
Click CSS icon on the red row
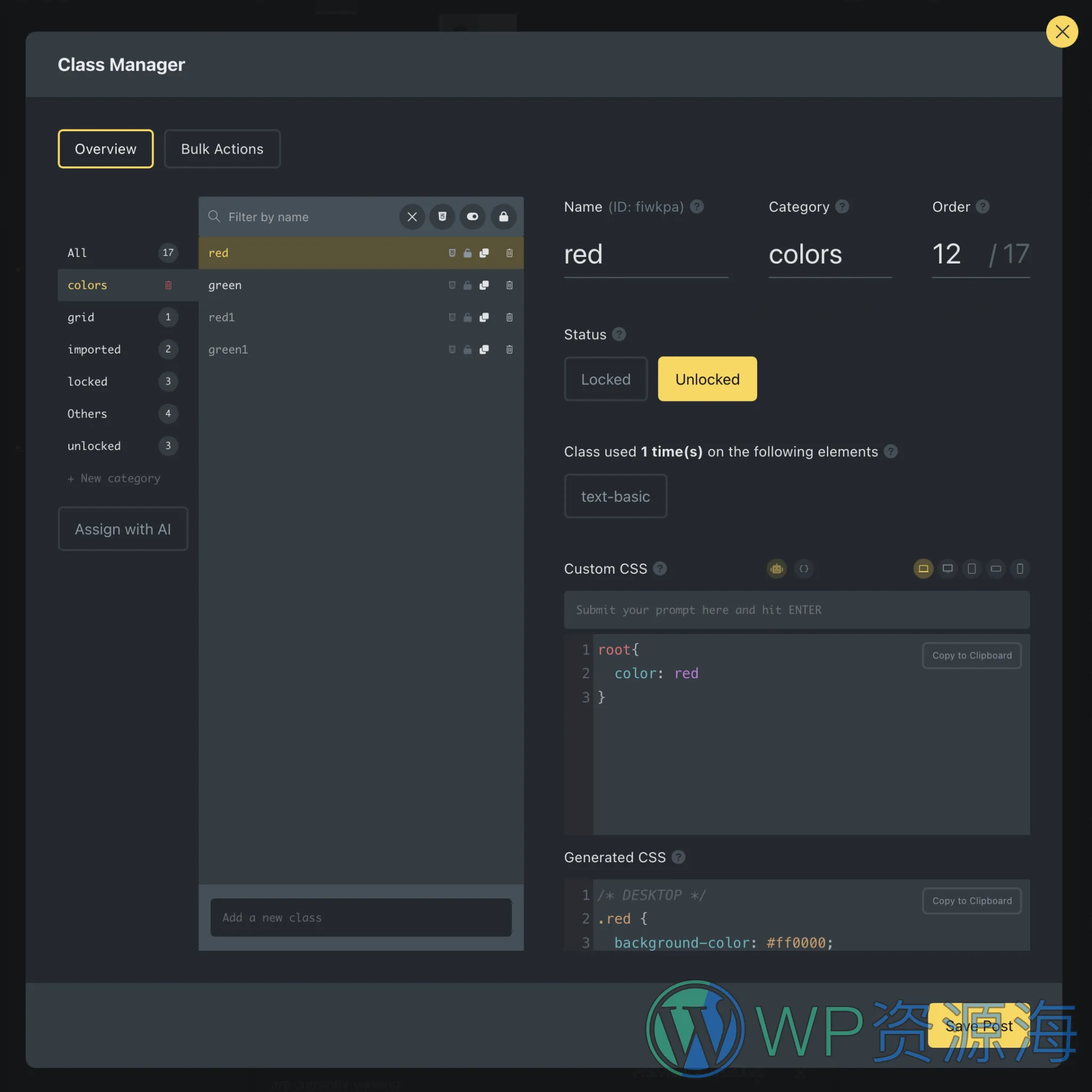click(452, 253)
